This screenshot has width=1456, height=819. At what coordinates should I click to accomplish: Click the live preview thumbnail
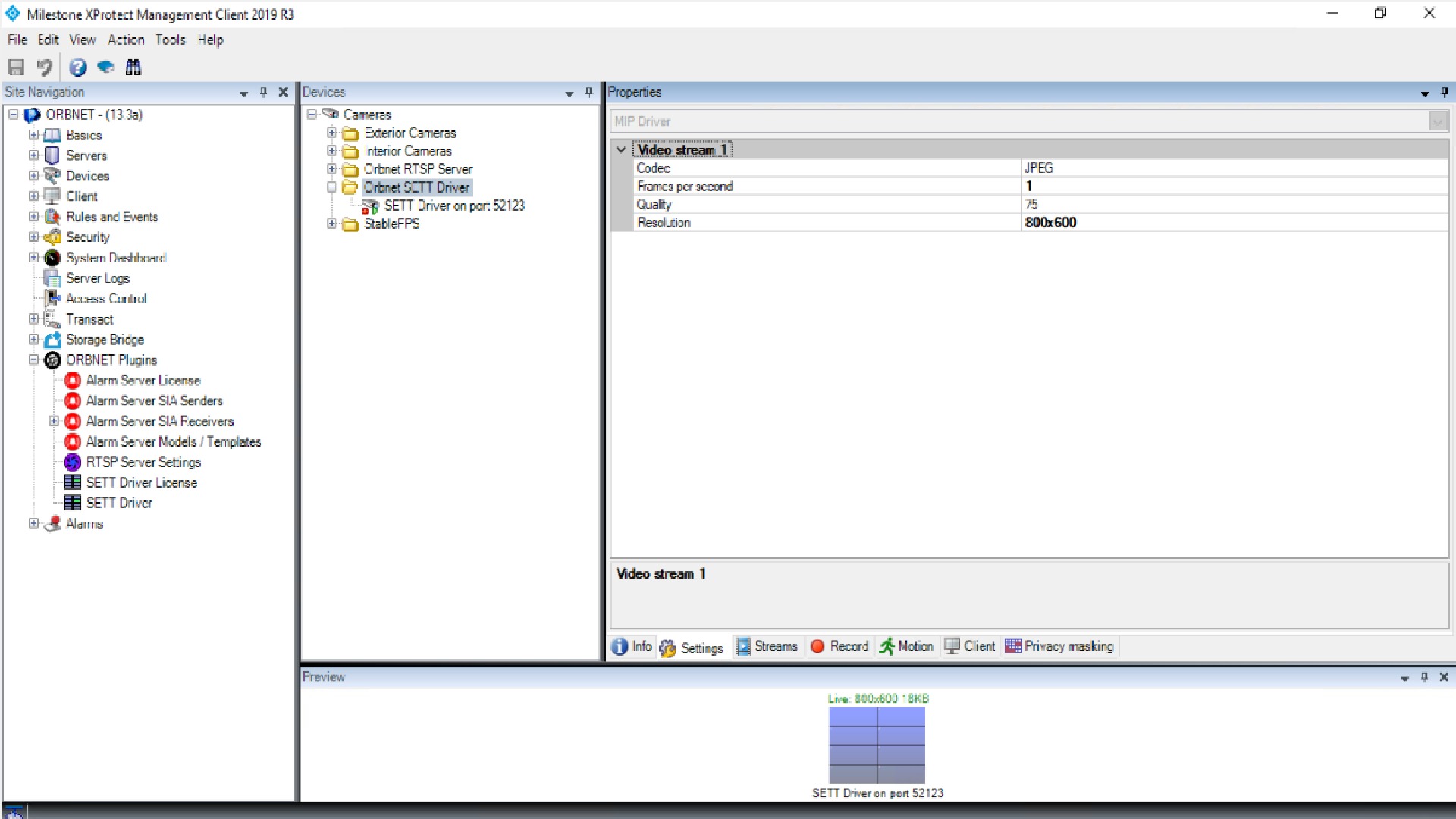click(877, 745)
